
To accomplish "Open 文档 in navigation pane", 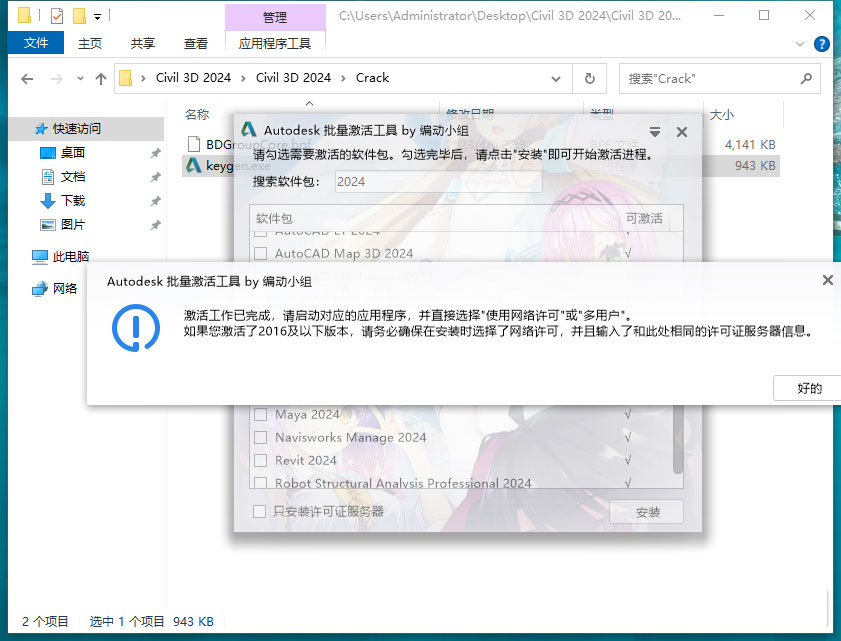I will [x=72, y=177].
